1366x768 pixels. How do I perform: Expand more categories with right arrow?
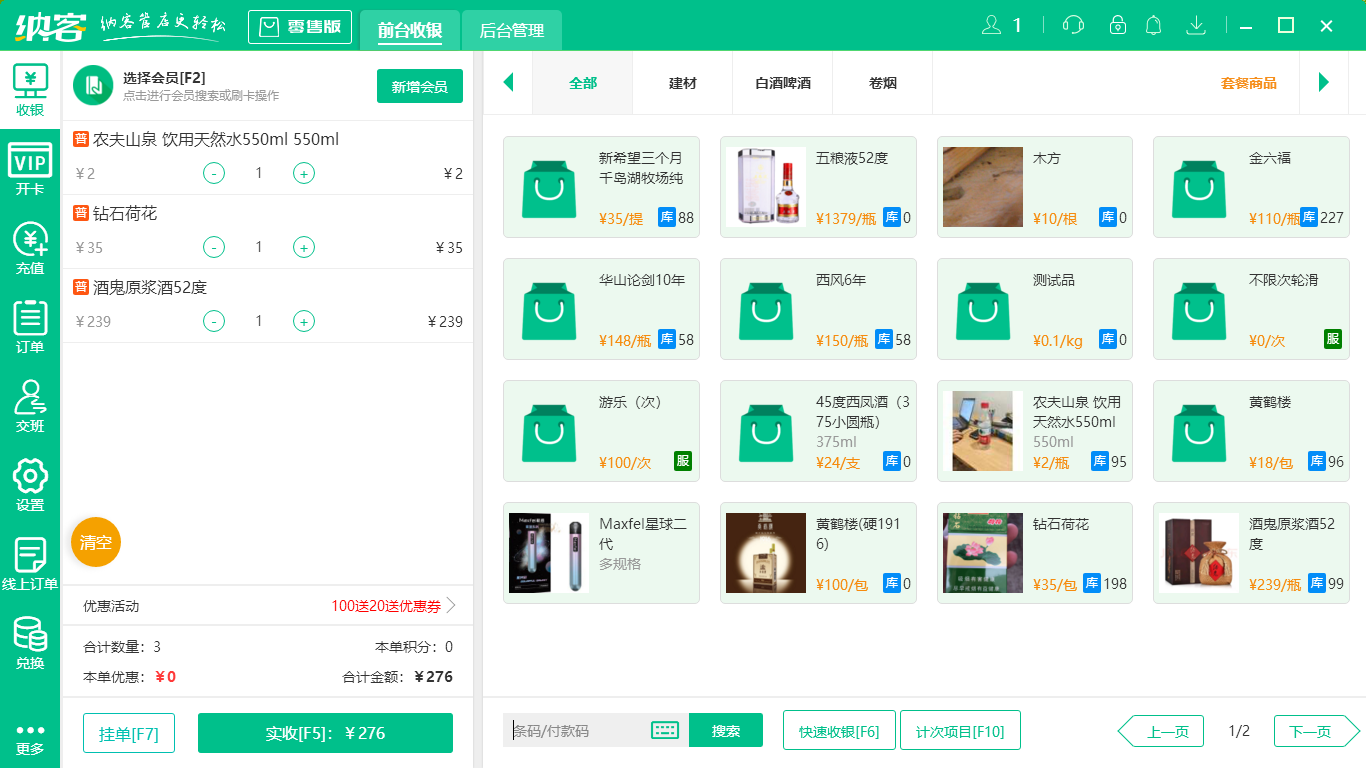[x=1325, y=83]
